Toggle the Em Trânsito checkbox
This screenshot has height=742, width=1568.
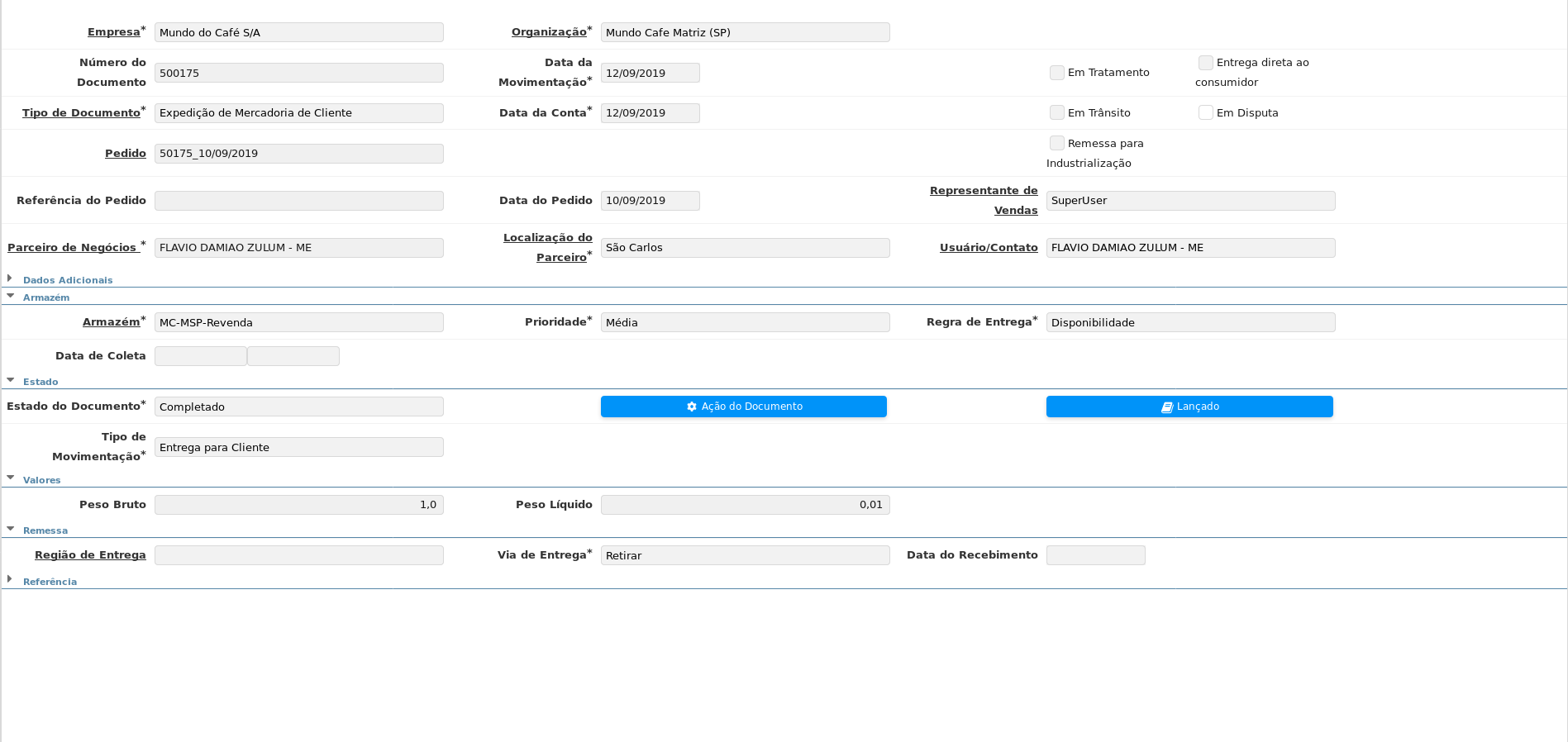tap(1056, 112)
